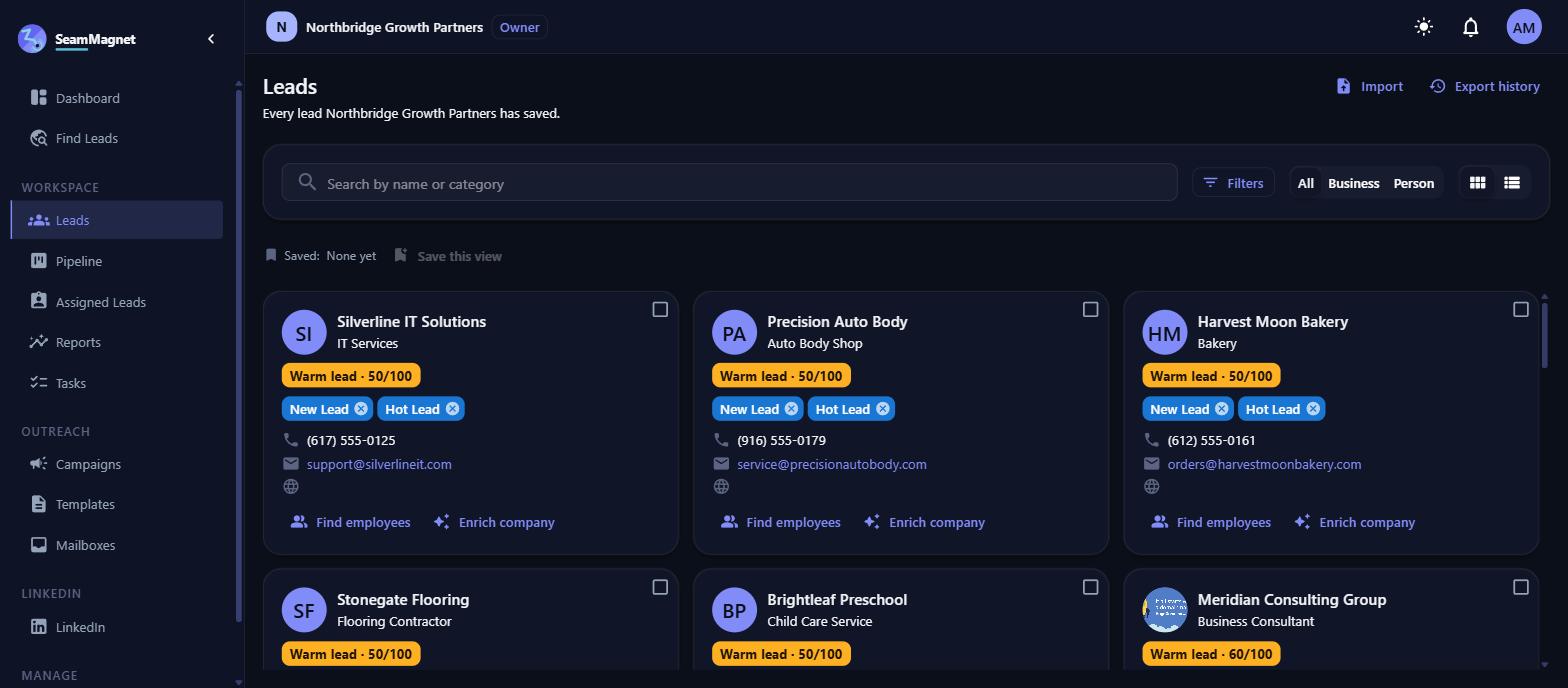
Task: Select the Silverline IT Solutions checkbox
Action: [x=660, y=310]
